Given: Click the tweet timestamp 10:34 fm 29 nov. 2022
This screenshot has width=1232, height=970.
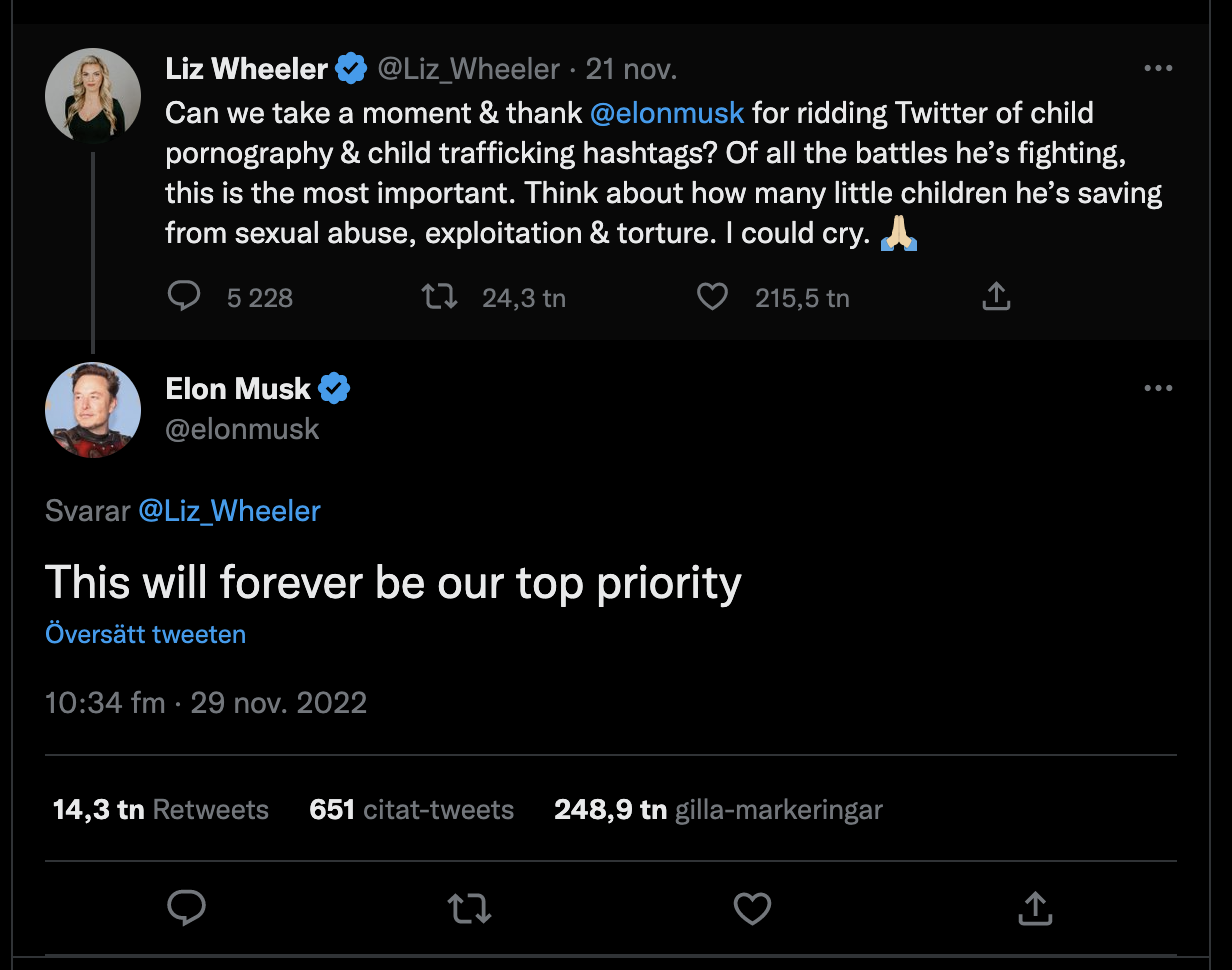Looking at the screenshot, I should (x=206, y=702).
